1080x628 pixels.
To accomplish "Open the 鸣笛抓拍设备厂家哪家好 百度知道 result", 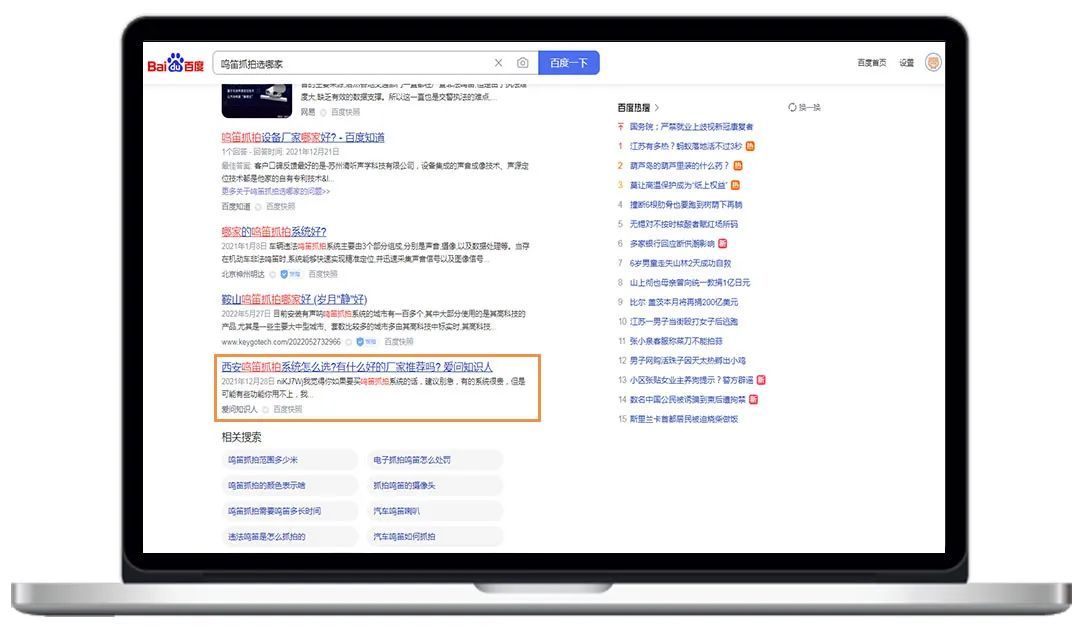I will (x=302, y=137).
